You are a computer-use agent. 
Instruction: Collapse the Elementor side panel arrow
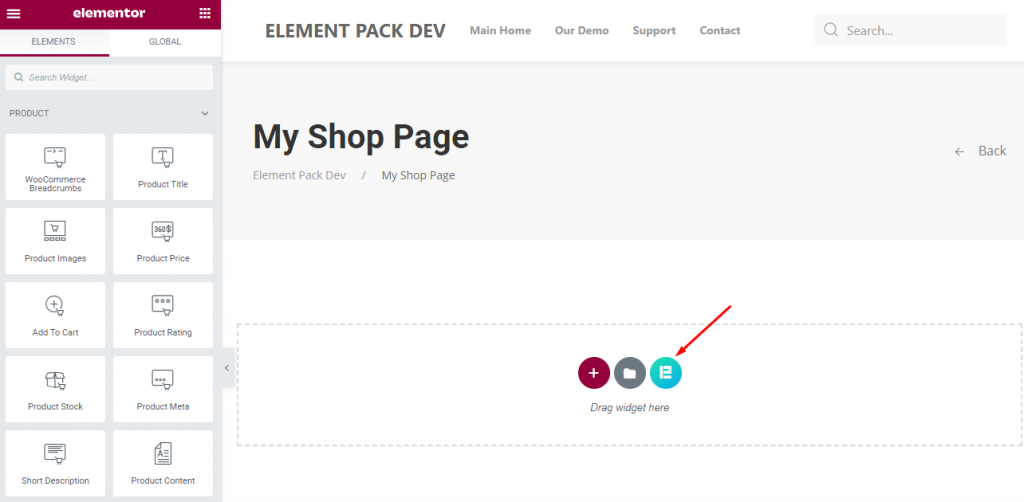click(x=227, y=368)
